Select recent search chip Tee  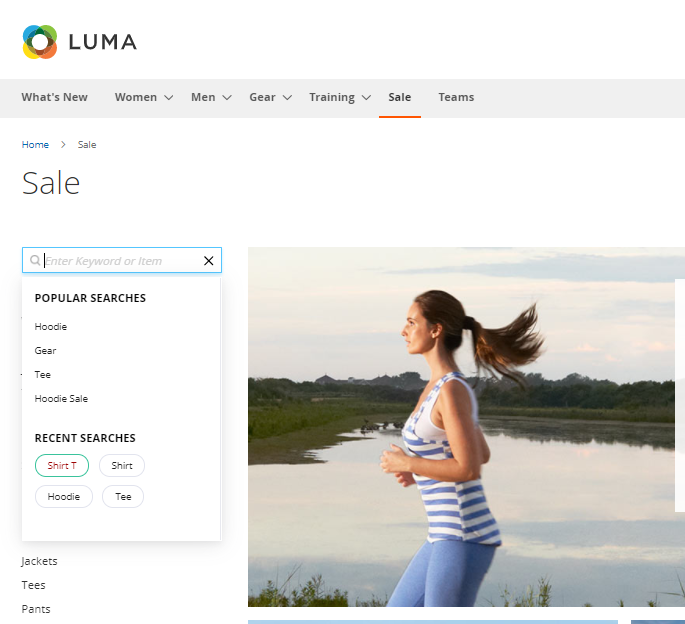pyautogui.click(x=123, y=497)
